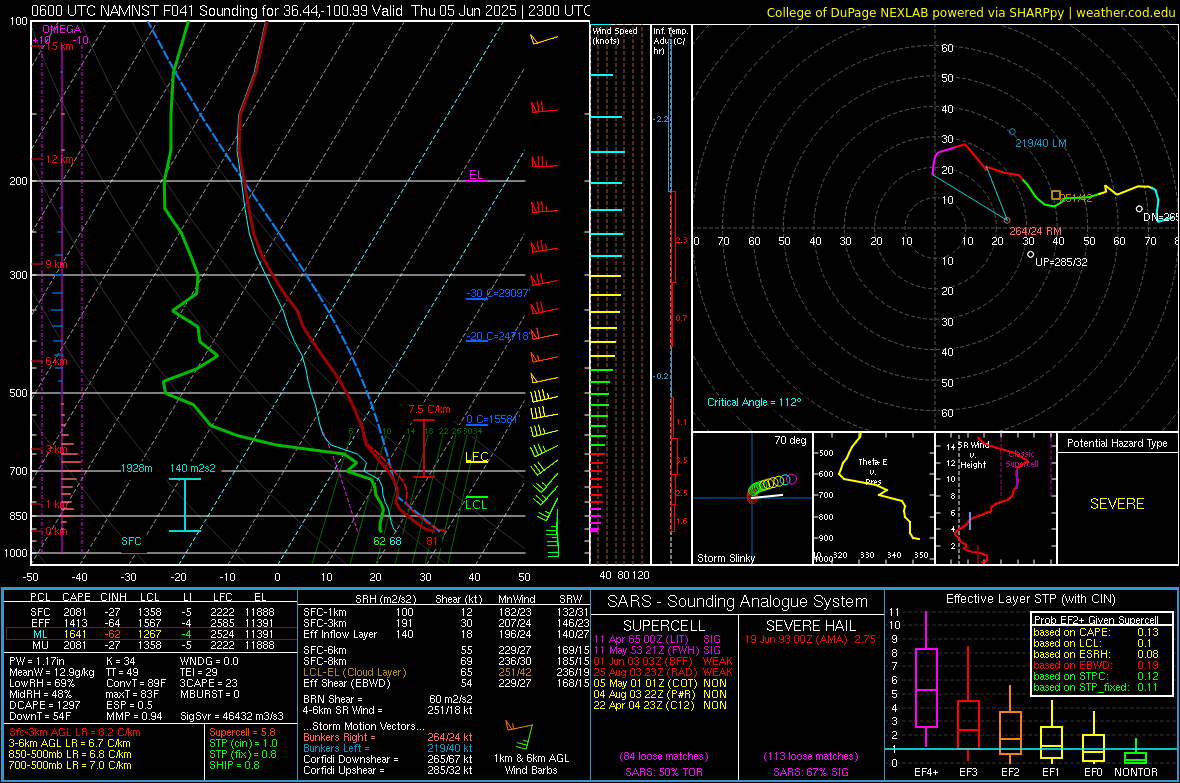Click the 1928m effective inflow height label
This screenshot has height=783, width=1180.
pos(136,468)
